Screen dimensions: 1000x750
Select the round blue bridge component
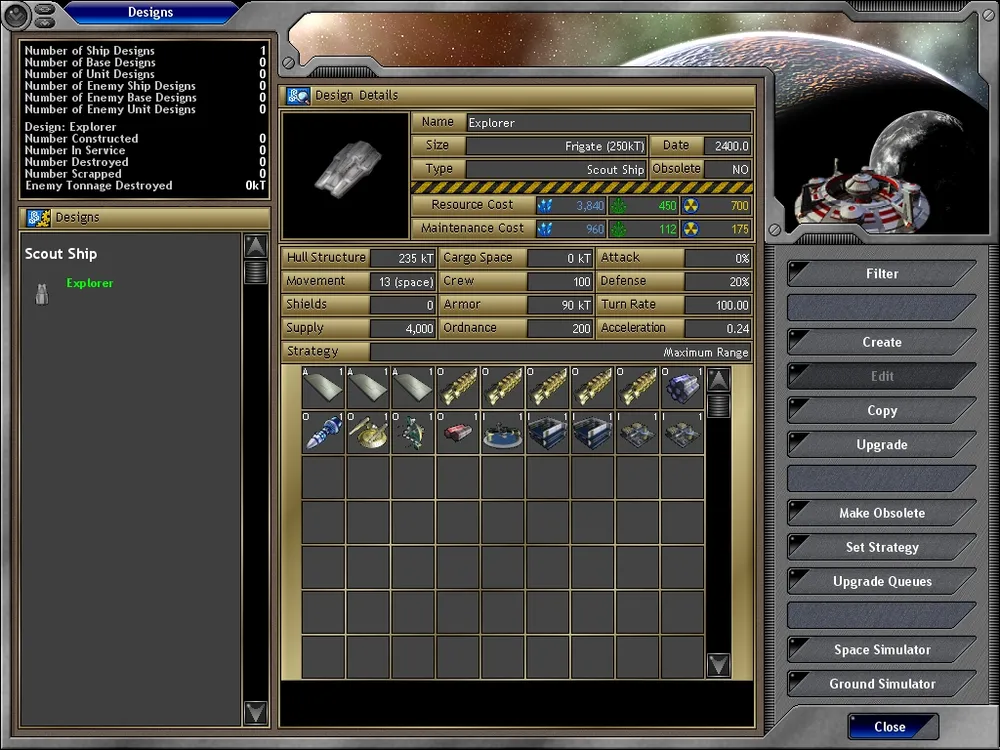coord(503,433)
